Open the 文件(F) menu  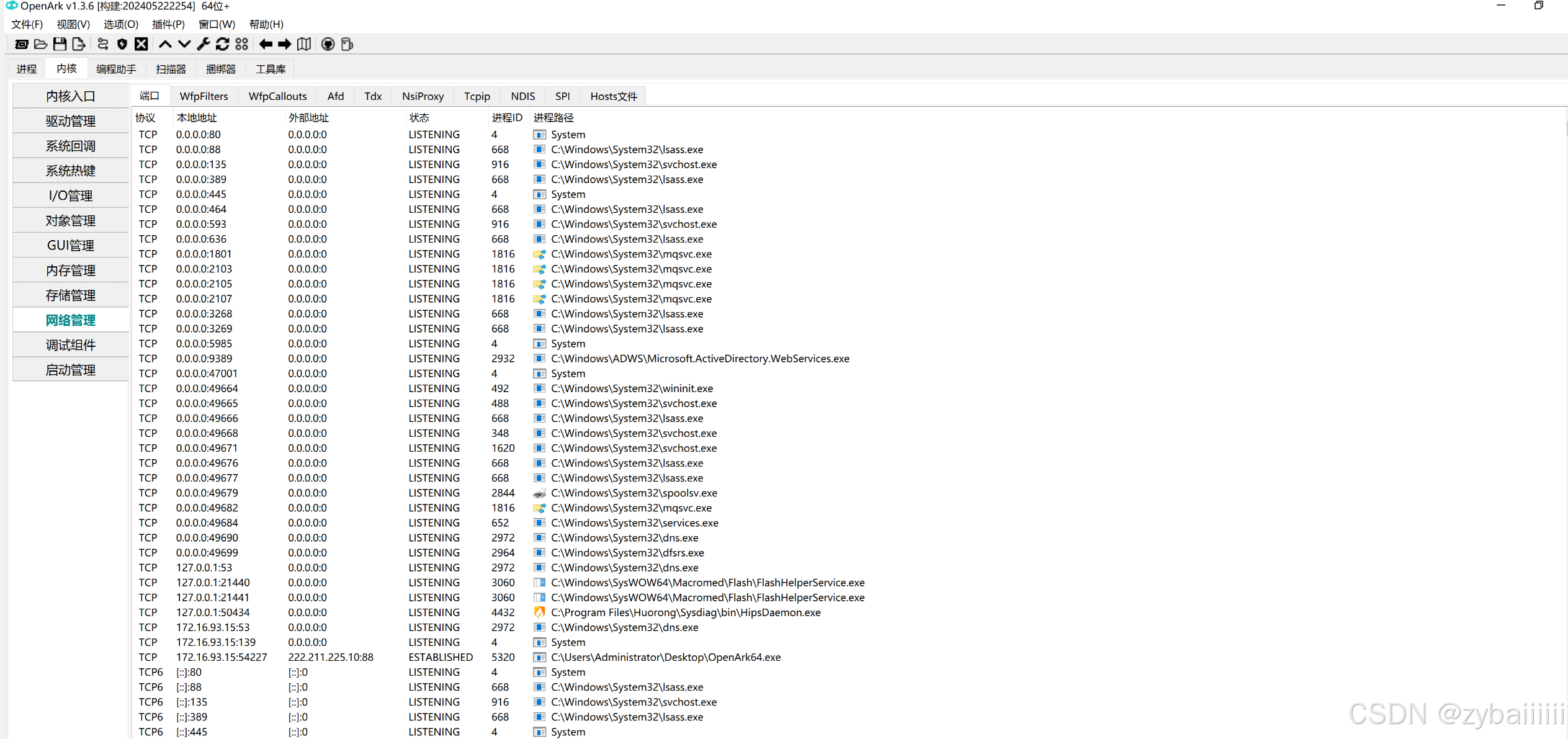point(27,24)
